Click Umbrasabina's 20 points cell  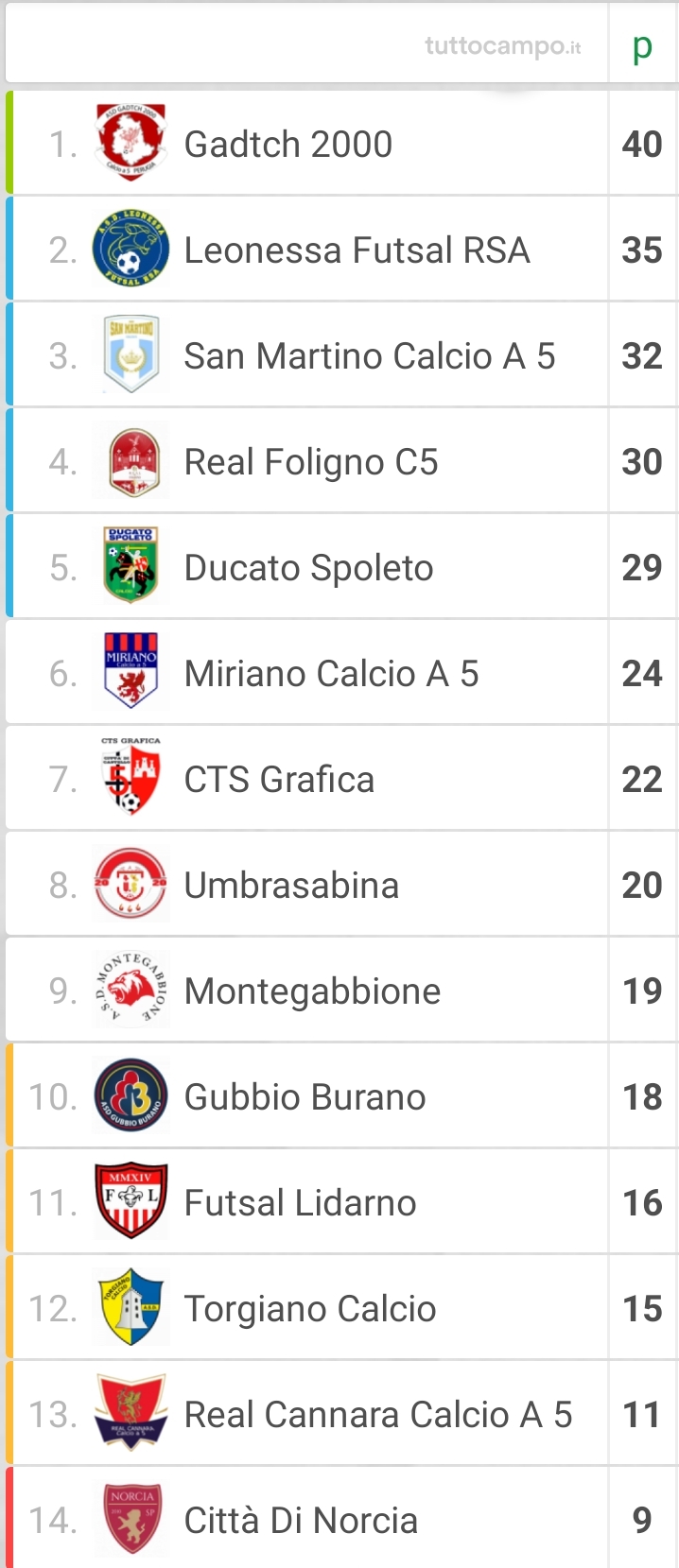click(642, 886)
